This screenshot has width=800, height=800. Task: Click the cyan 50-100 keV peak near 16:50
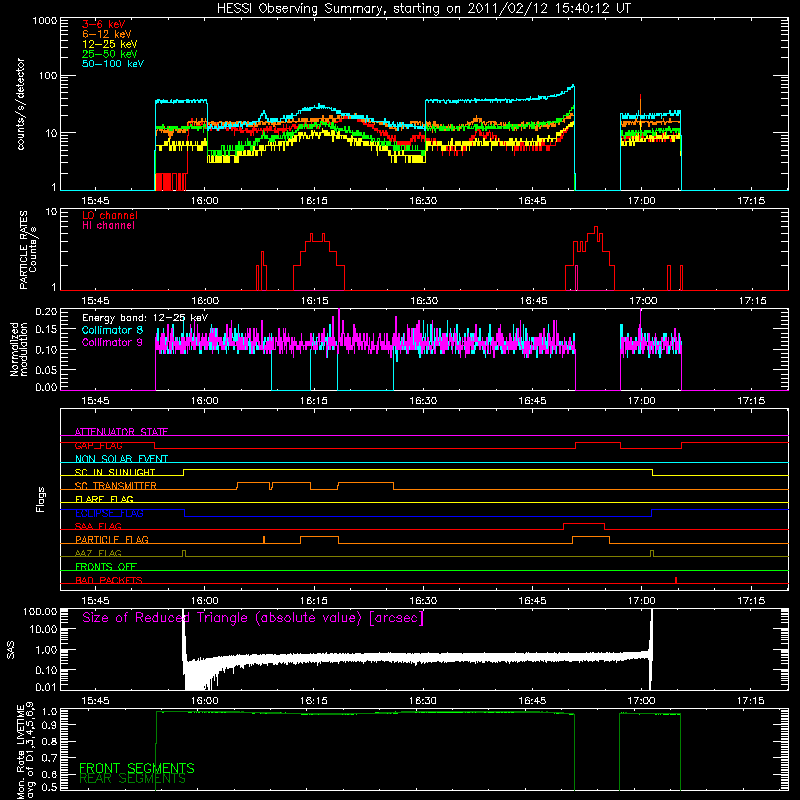pos(573,86)
